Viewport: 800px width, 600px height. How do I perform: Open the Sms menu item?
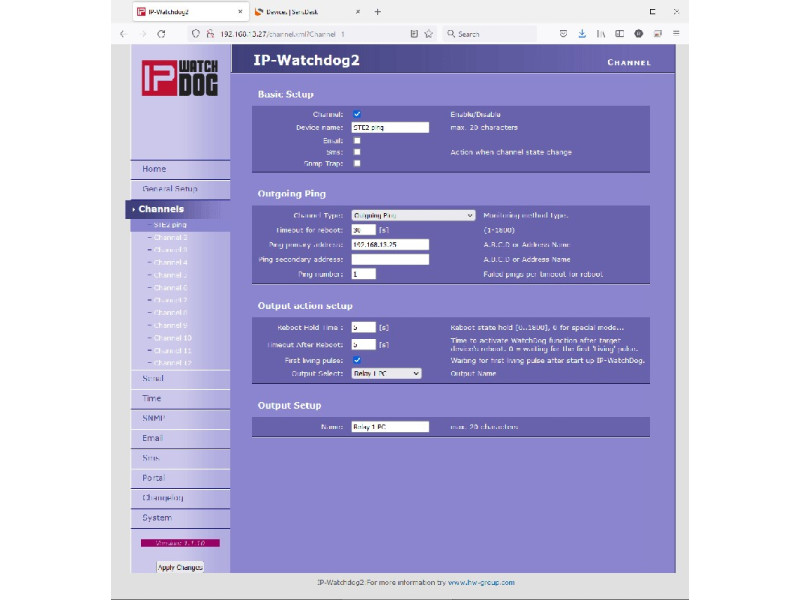click(181, 458)
